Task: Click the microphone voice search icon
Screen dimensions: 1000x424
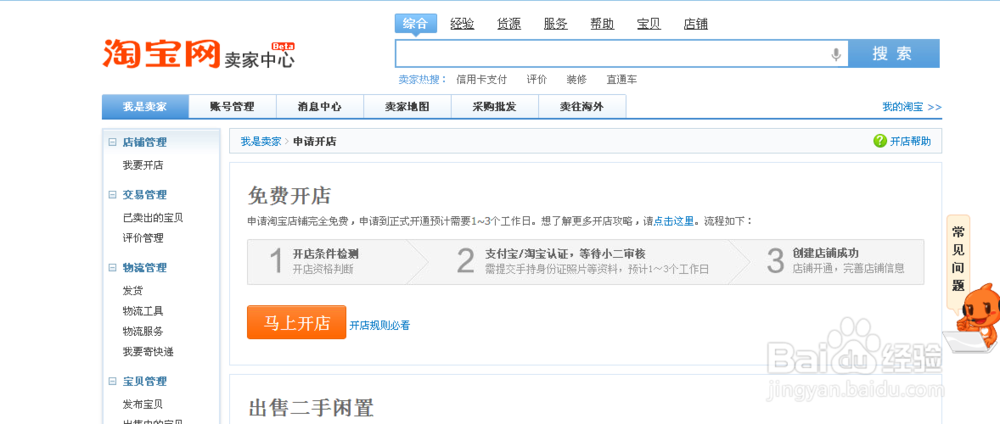Action: point(836,54)
